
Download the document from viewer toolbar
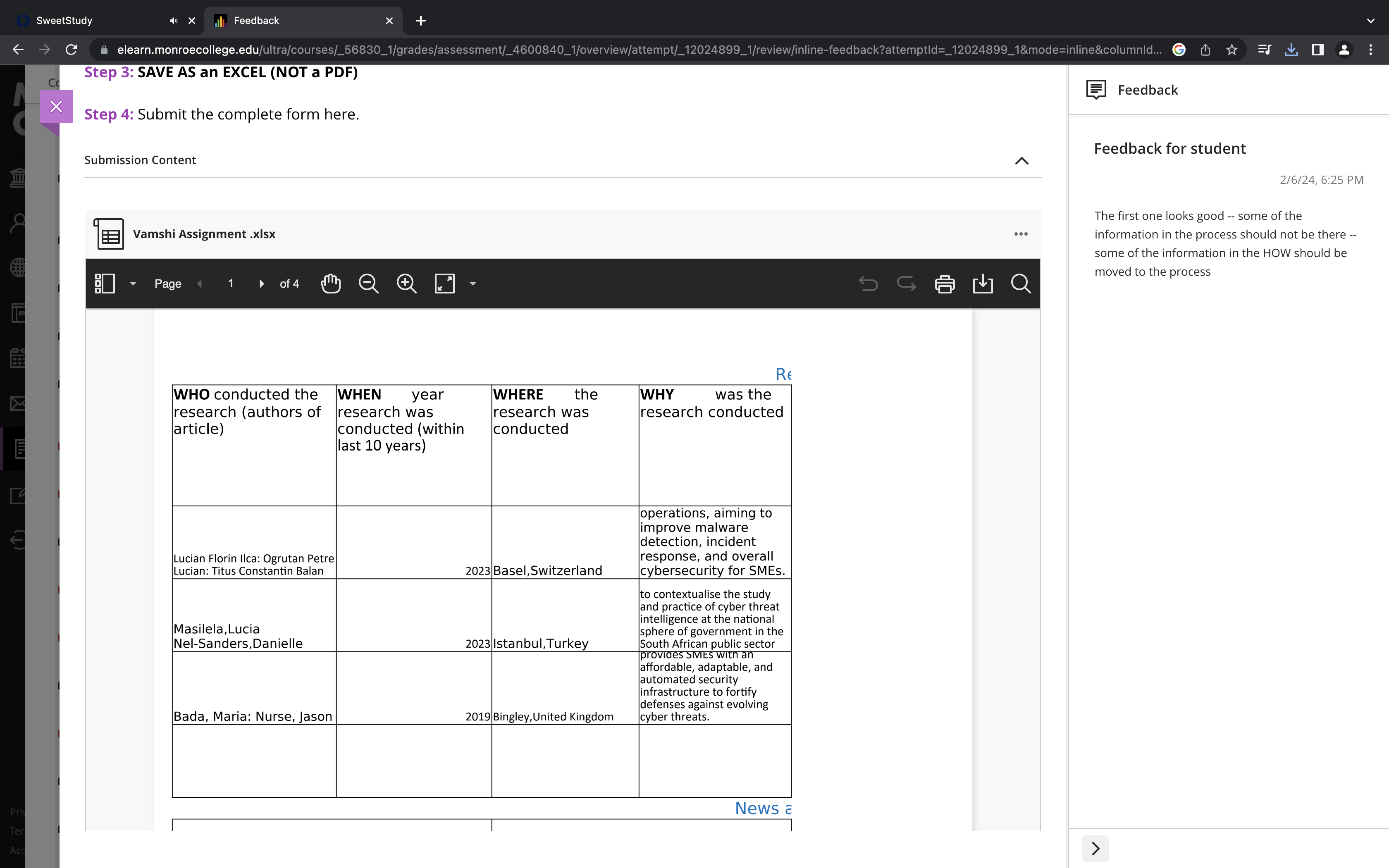click(983, 284)
